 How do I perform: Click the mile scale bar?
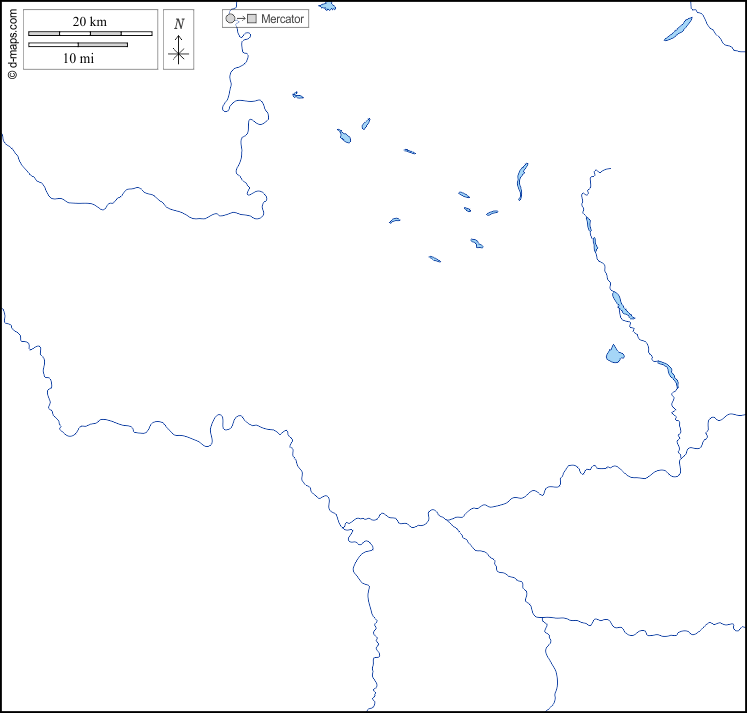click(78, 45)
